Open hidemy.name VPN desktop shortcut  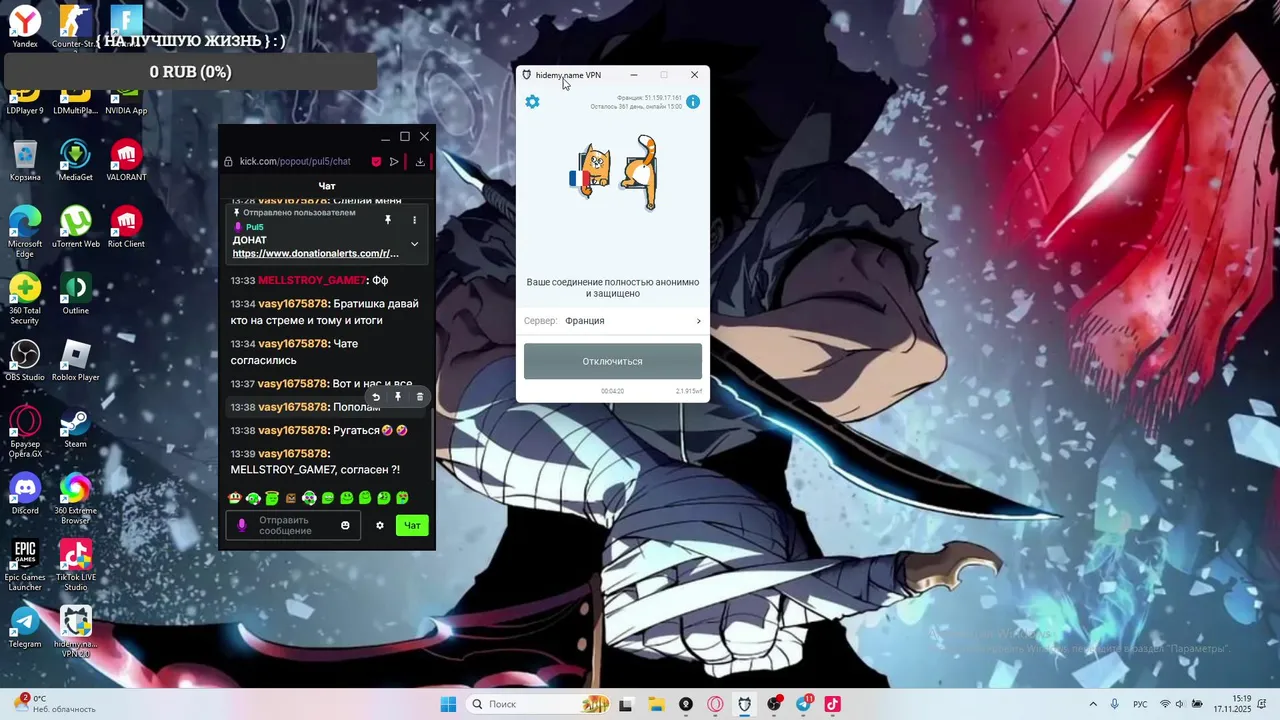[x=76, y=632]
